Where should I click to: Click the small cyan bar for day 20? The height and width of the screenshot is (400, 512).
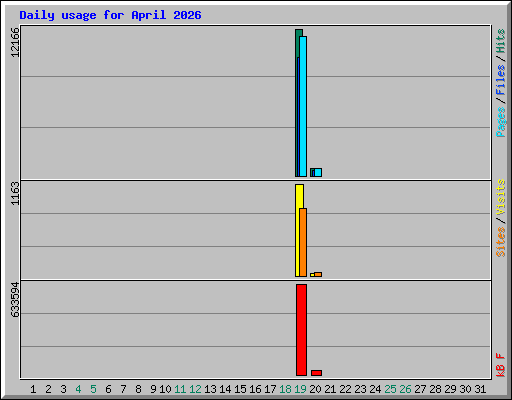(x=318, y=172)
